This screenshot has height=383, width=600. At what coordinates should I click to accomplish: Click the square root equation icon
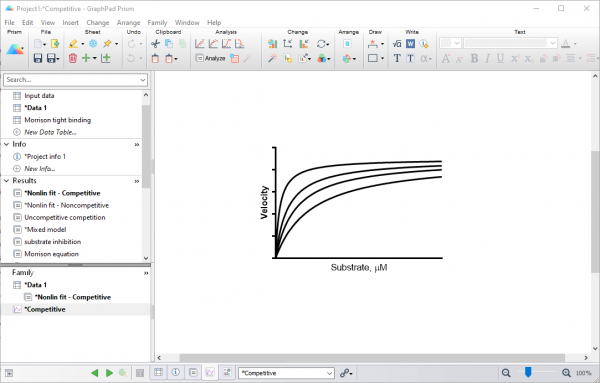(x=397, y=44)
